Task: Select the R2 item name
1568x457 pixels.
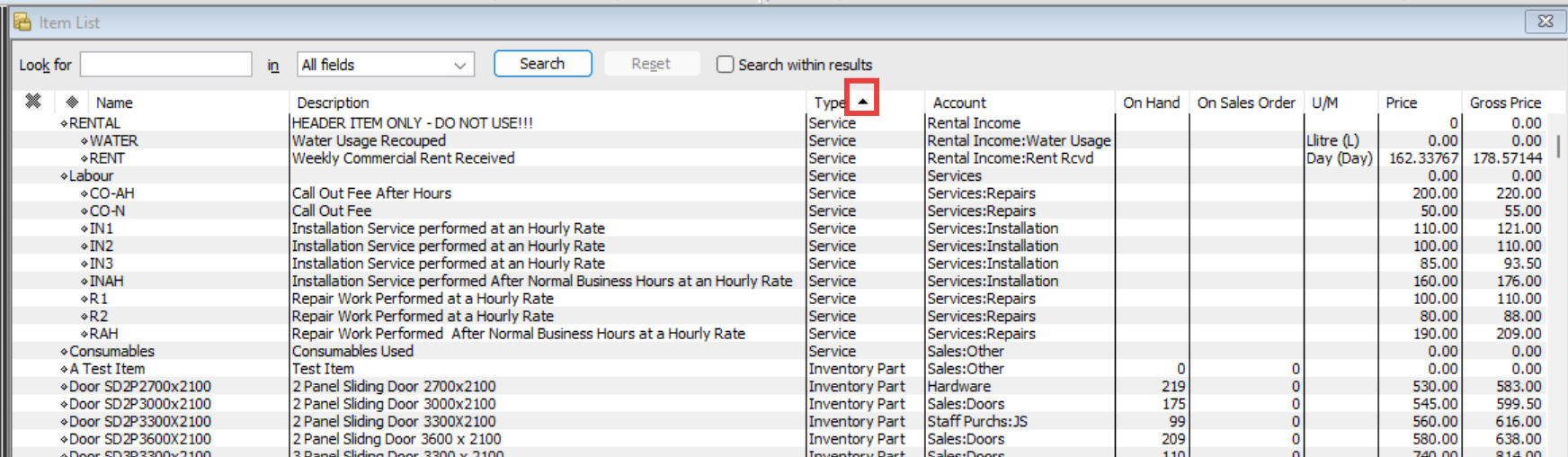Action: click(98, 317)
